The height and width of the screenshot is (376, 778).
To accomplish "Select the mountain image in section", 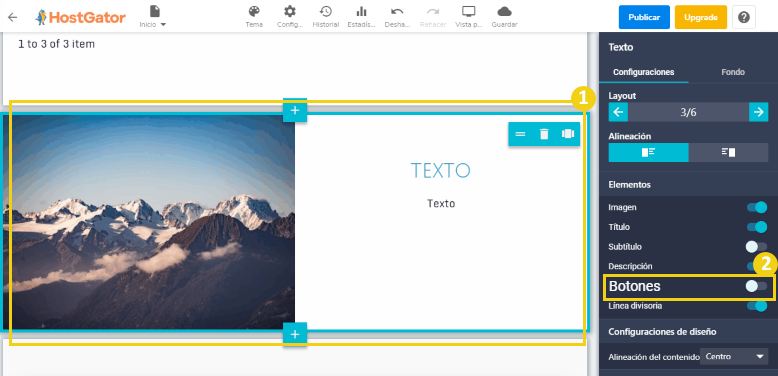I will point(149,222).
